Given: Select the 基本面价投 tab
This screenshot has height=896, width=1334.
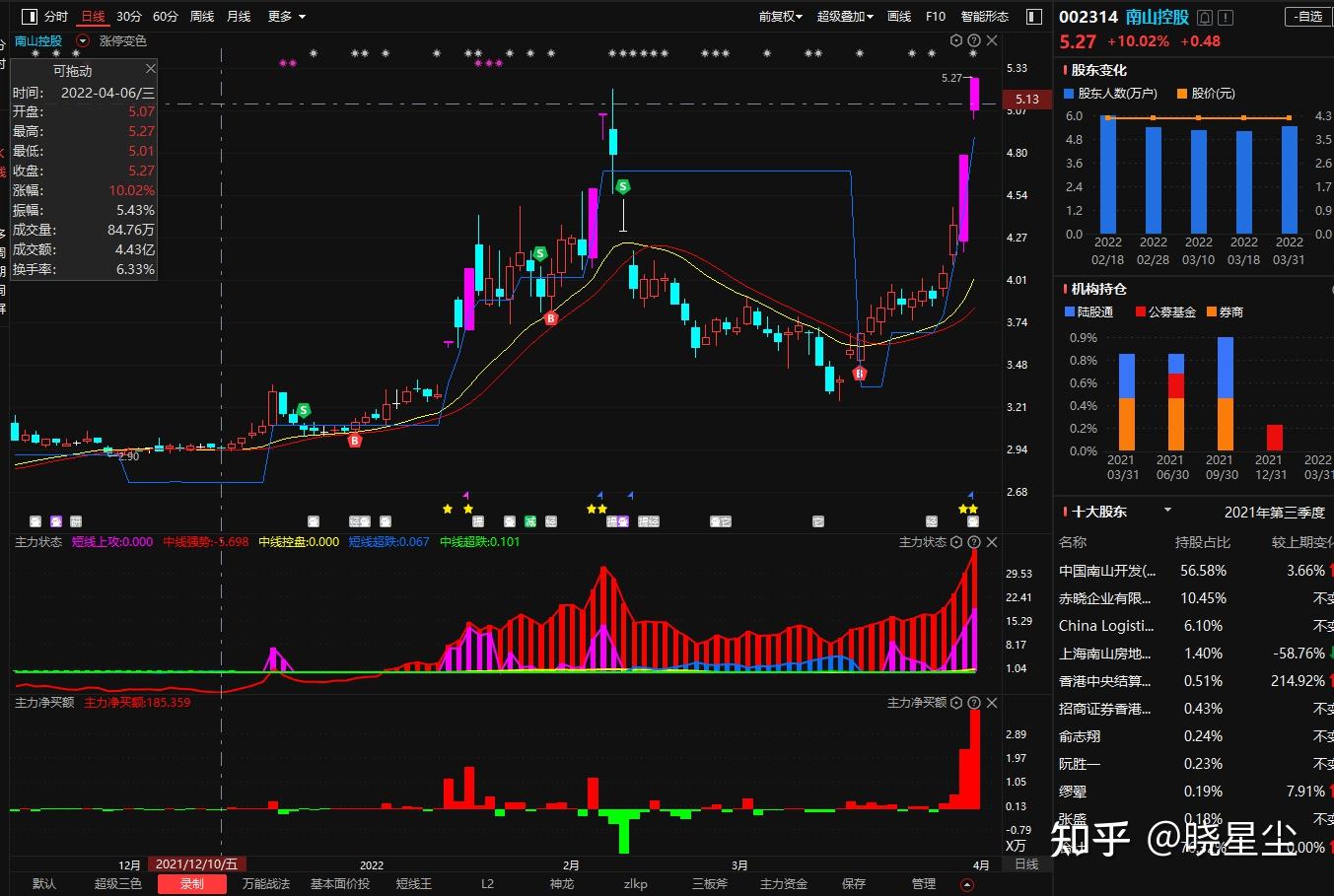Looking at the screenshot, I should click(340, 884).
